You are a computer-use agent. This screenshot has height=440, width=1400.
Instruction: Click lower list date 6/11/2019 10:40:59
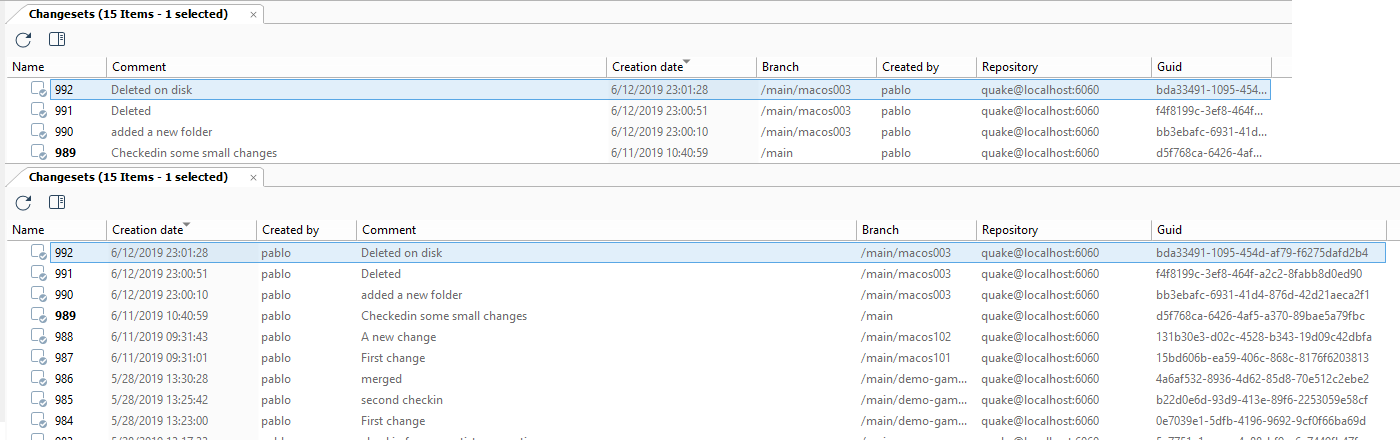pyautogui.click(x=159, y=316)
